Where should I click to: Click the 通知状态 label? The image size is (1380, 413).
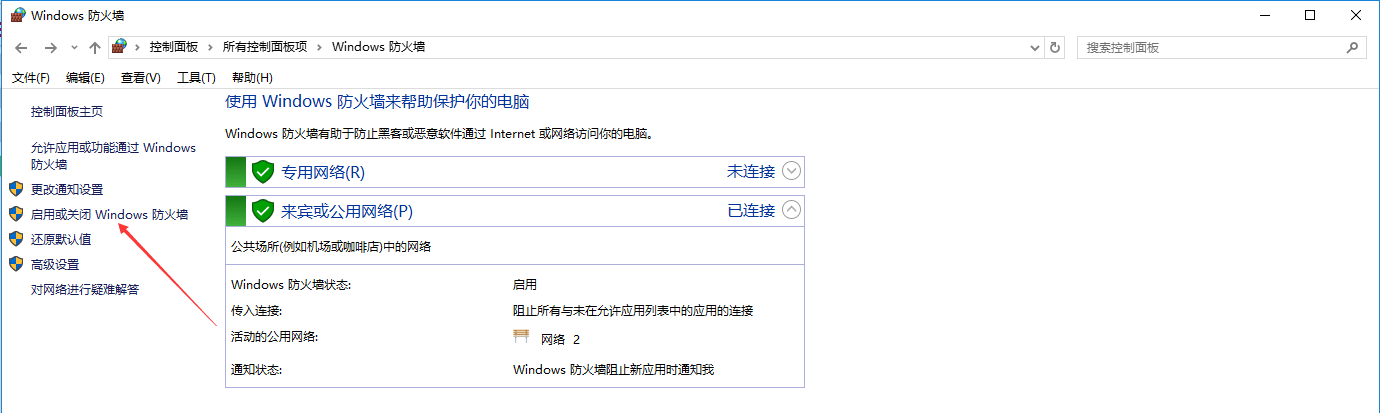pyautogui.click(x=256, y=370)
